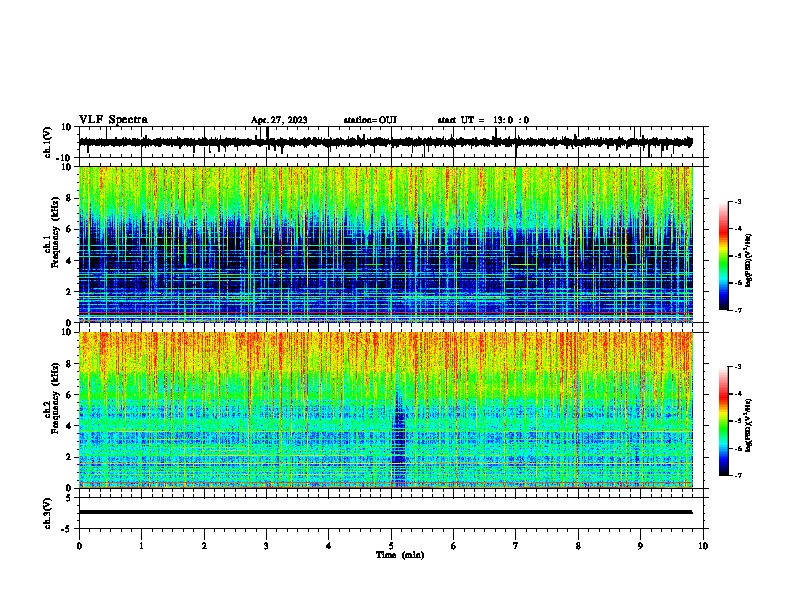The width and height of the screenshot is (792, 612).
Task: Click the "ch.1(V)" waveform axis label
Action: (48, 142)
